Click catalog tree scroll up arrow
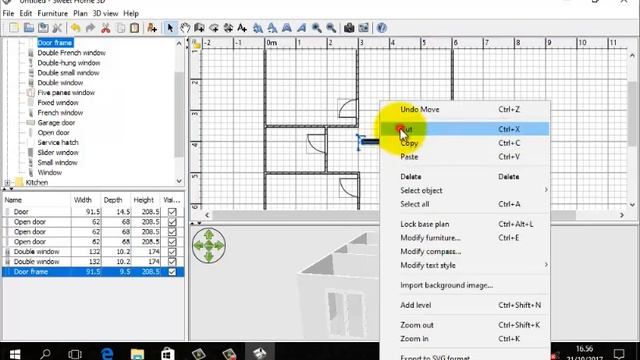 (179, 43)
